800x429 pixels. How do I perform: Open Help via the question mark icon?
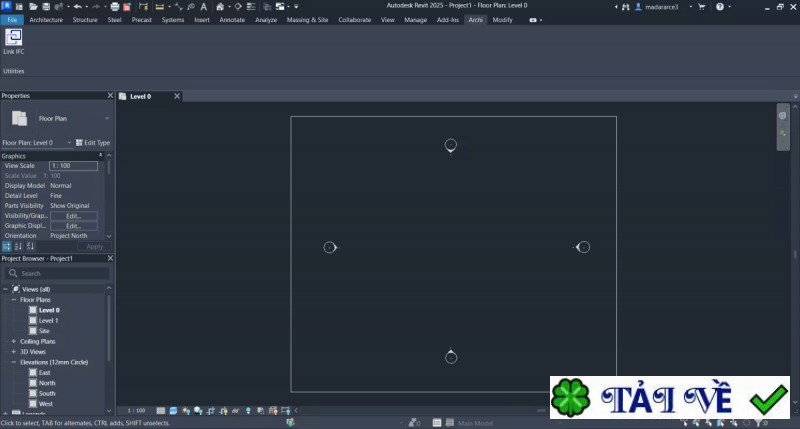719,7
